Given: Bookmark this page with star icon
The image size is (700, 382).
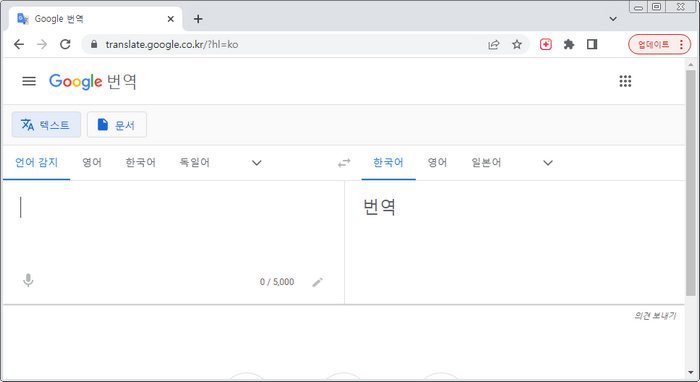Looking at the screenshot, I should pos(517,44).
